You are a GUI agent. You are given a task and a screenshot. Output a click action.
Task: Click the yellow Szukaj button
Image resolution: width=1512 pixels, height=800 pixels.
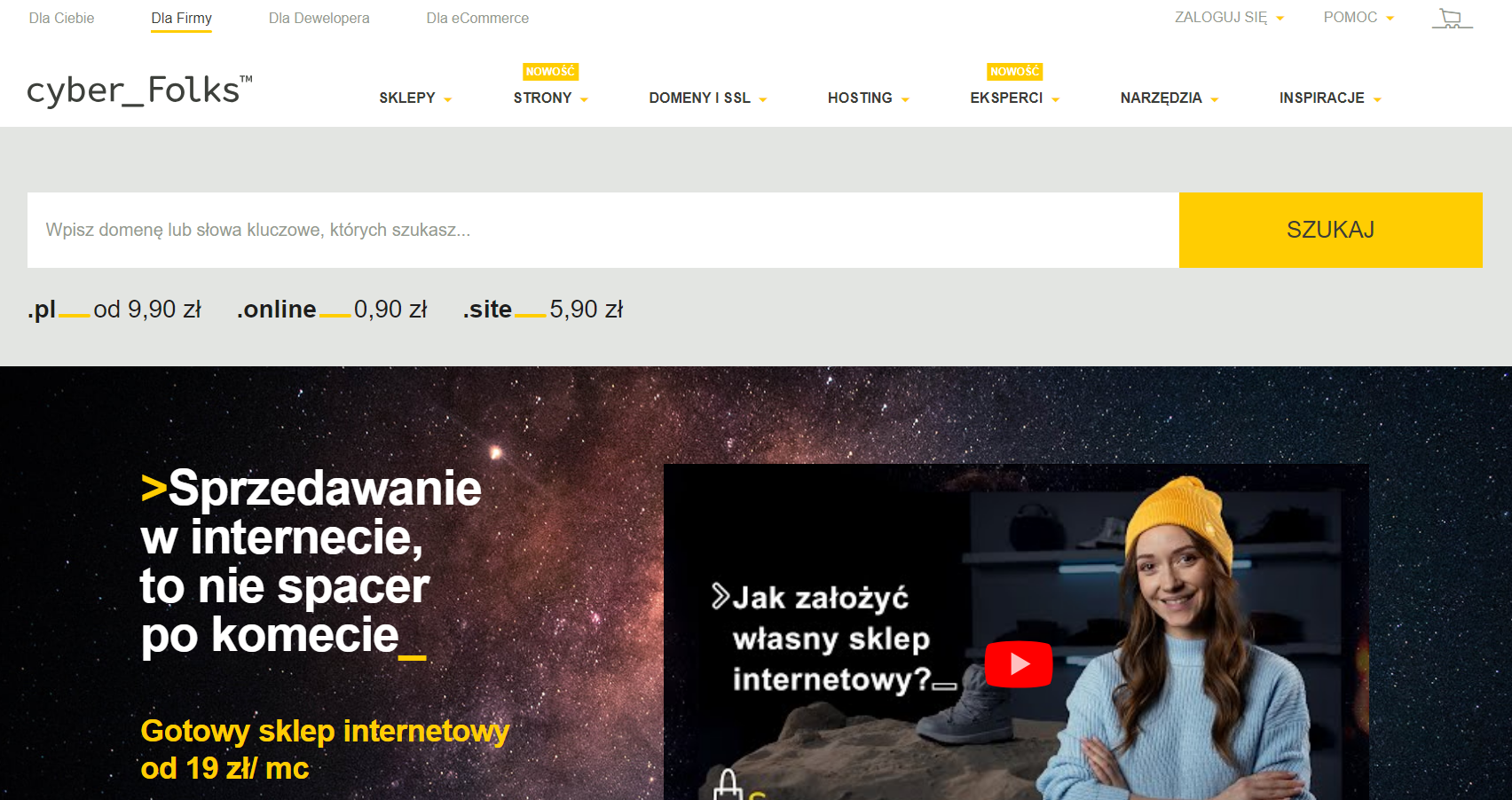pyautogui.click(x=1330, y=230)
